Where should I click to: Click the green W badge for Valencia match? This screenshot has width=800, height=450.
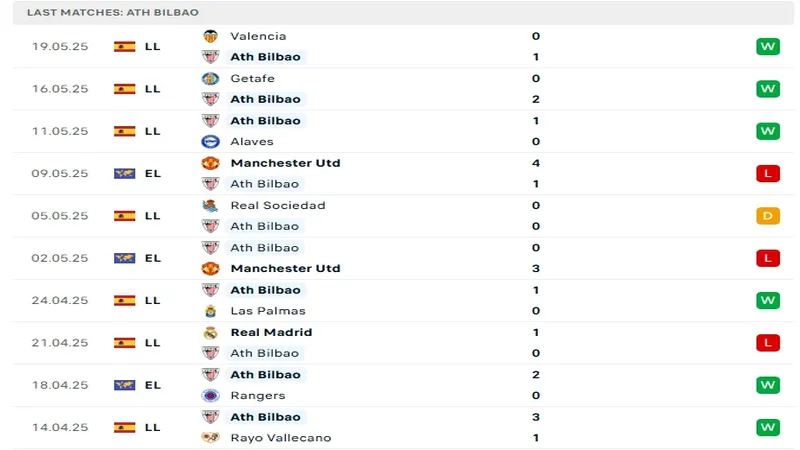[x=768, y=46]
